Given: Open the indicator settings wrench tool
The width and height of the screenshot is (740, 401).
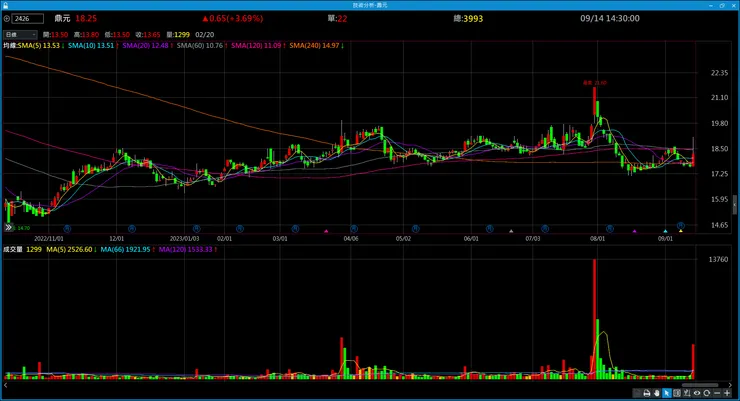Looking at the screenshot, I should [687, 393].
